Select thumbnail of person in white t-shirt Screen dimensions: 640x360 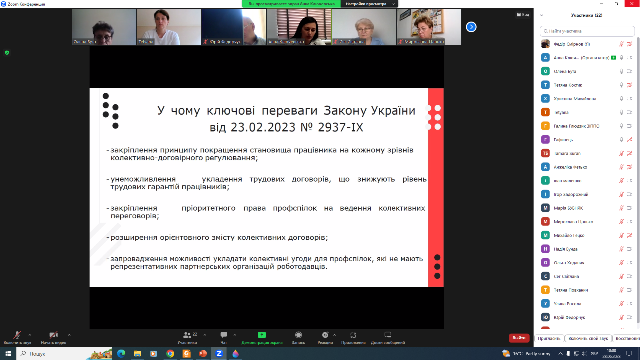tap(169, 27)
